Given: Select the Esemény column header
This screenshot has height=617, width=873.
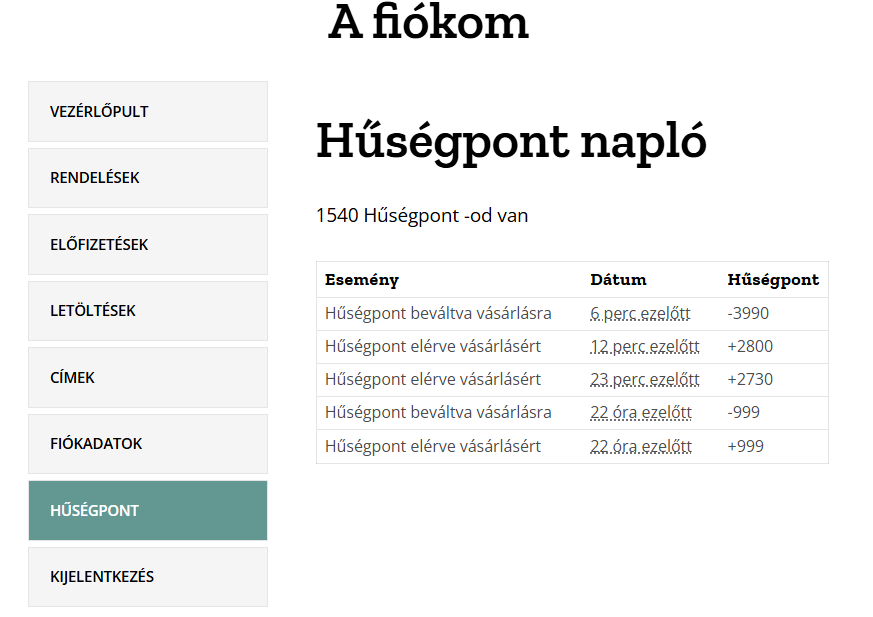Looking at the screenshot, I should (354, 280).
